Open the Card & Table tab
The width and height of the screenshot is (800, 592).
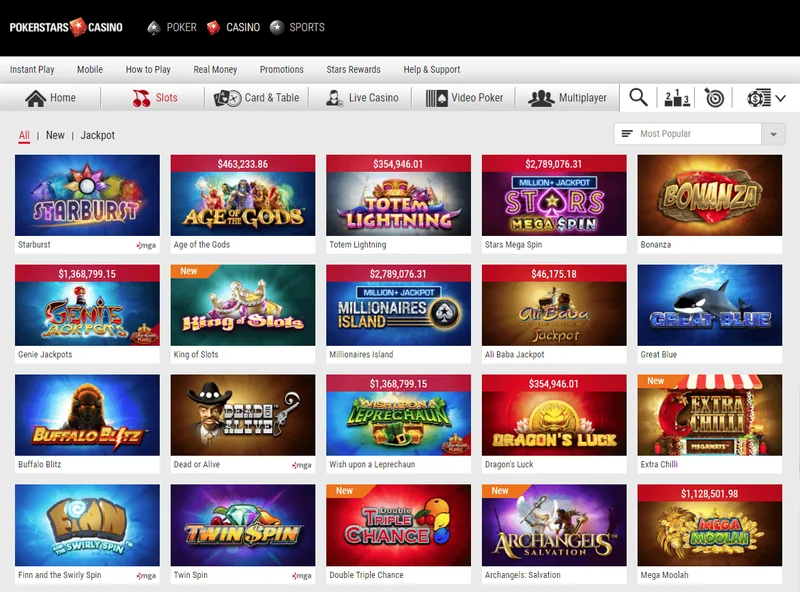click(x=256, y=98)
